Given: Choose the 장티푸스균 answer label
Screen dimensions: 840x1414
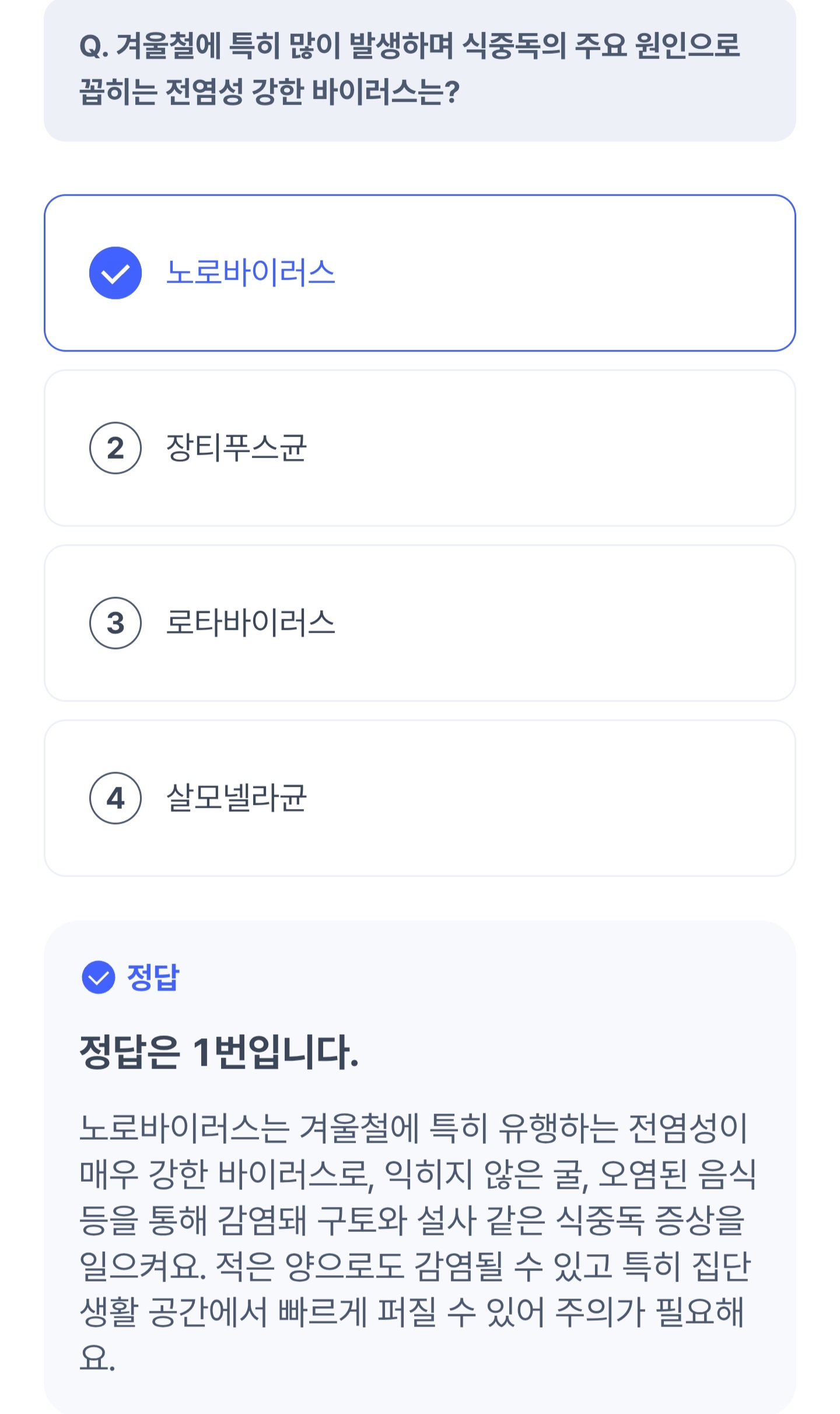Looking at the screenshot, I should pos(236,448).
